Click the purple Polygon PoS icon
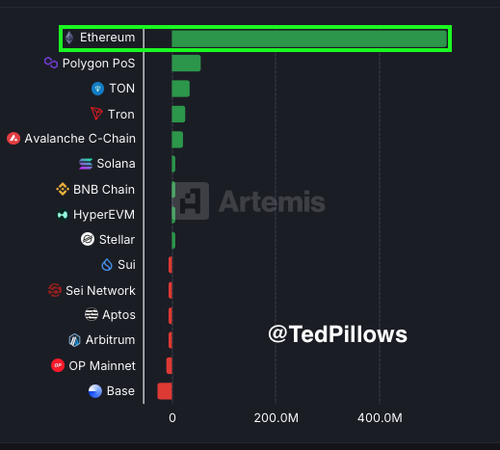Viewport: 500px width, 450px height. [51, 63]
